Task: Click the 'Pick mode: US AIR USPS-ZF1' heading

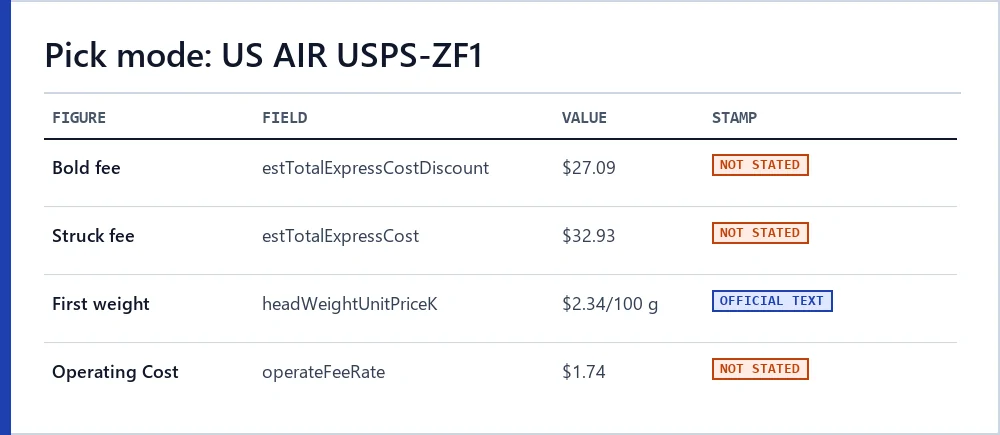Action: pyautogui.click(x=264, y=56)
